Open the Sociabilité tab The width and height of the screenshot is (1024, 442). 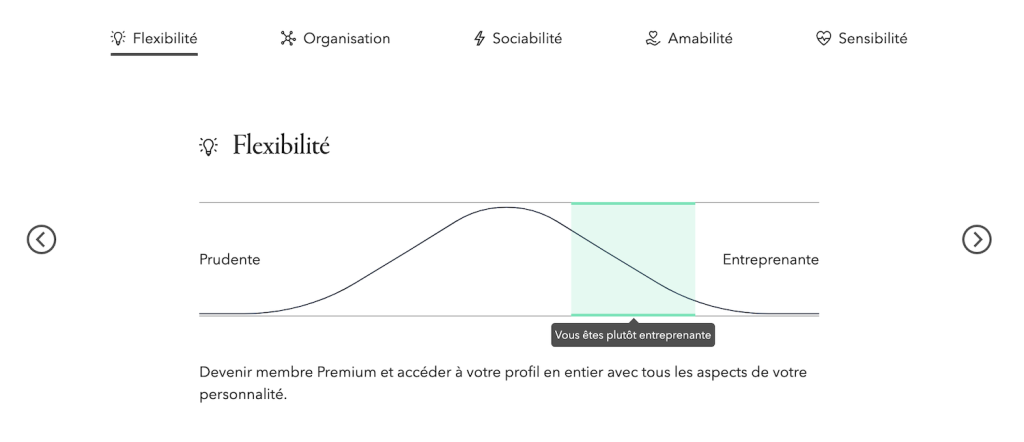click(526, 39)
